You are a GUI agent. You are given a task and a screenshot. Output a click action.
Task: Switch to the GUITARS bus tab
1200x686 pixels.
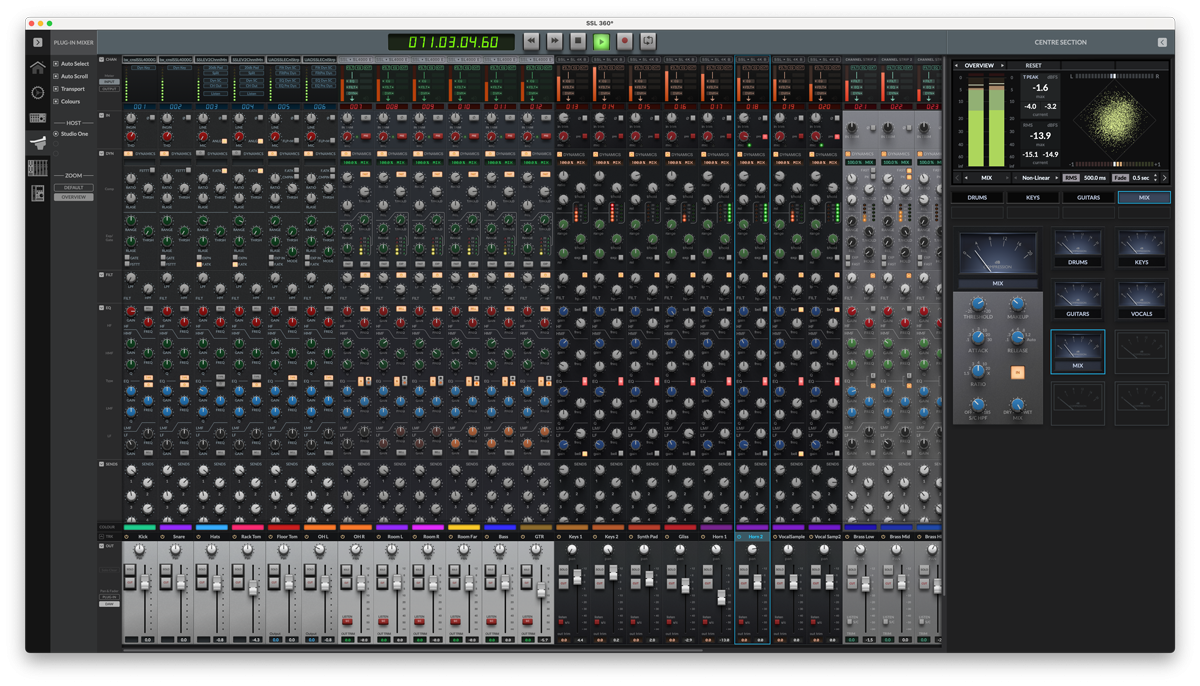(x=1088, y=198)
